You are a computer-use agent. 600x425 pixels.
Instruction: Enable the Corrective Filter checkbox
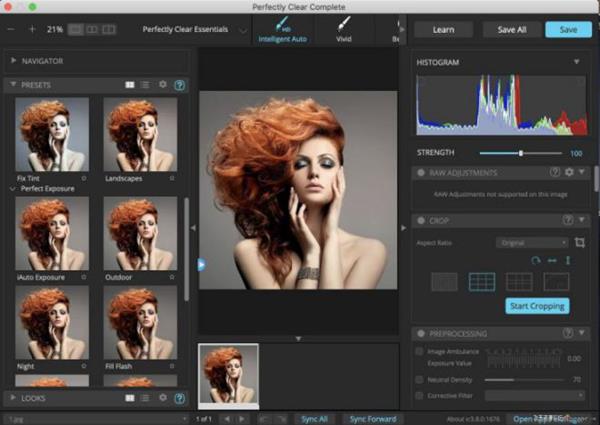pos(418,395)
